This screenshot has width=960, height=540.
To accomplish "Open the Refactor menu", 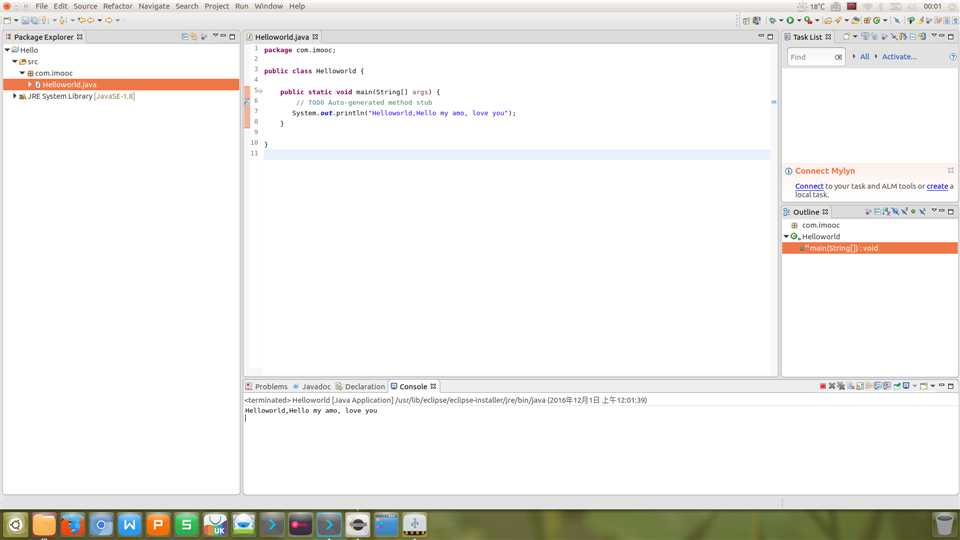I will pos(118,6).
